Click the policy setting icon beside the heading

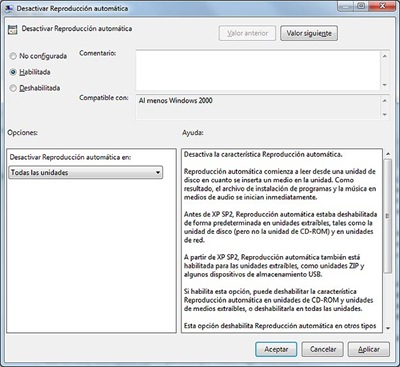tap(12, 29)
